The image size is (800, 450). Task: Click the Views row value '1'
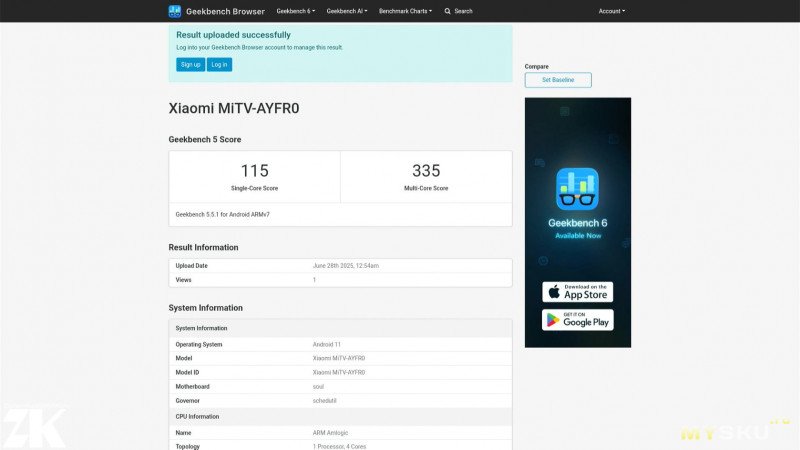(314, 280)
